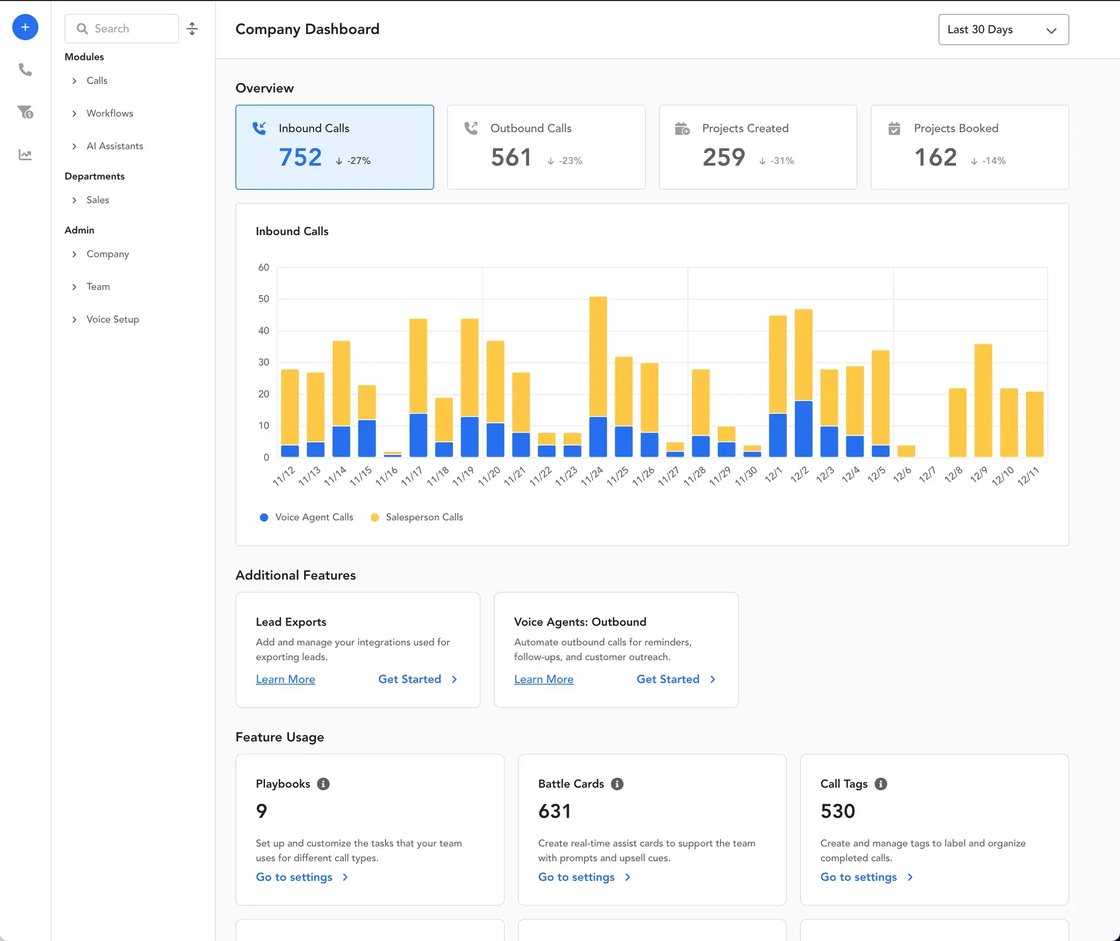Toggle Voice Agent Calls in chart legend
The height and width of the screenshot is (941, 1120).
click(x=307, y=517)
